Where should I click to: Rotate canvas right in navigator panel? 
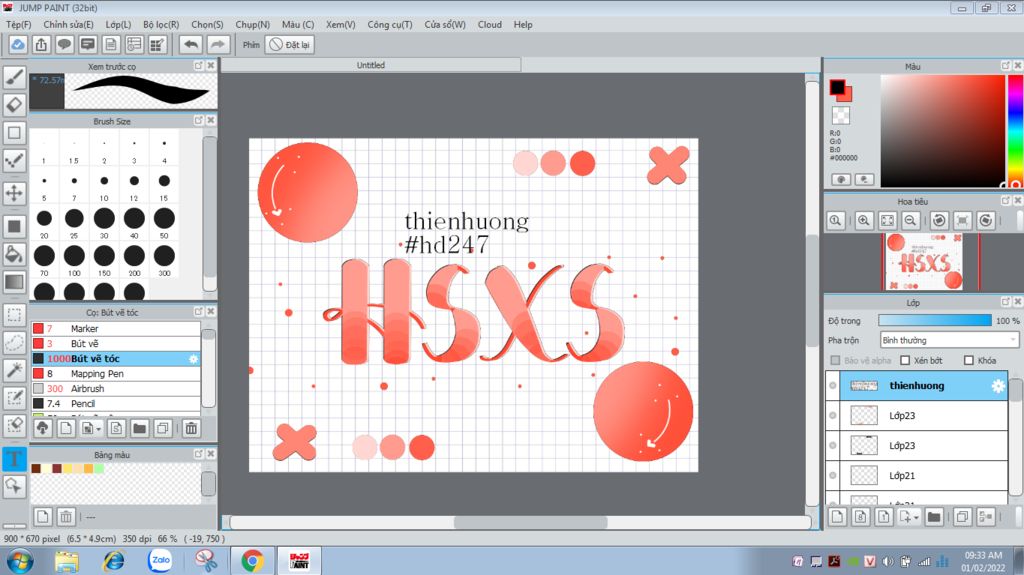(x=986, y=221)
